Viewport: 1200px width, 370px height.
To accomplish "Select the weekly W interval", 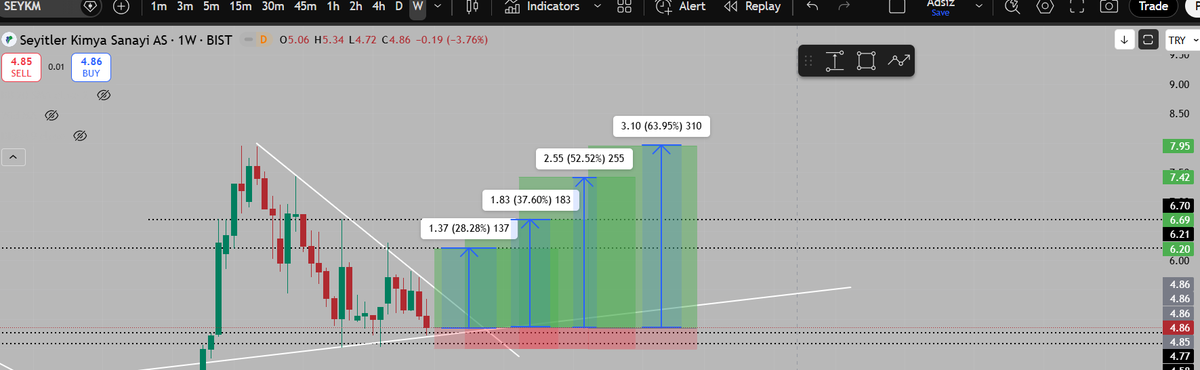I will pos(418,6).
